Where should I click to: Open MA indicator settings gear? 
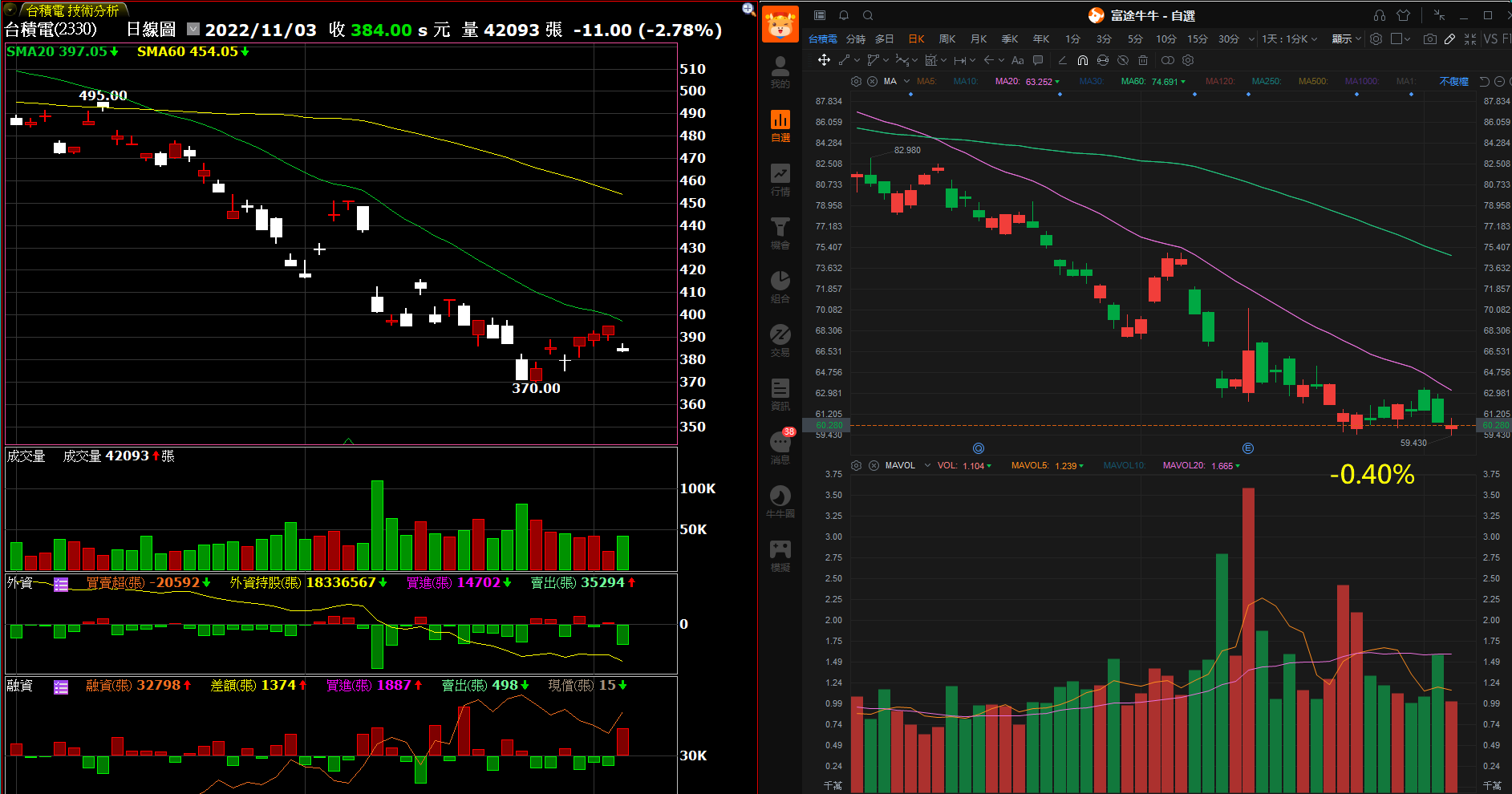(x=856, y=82)
